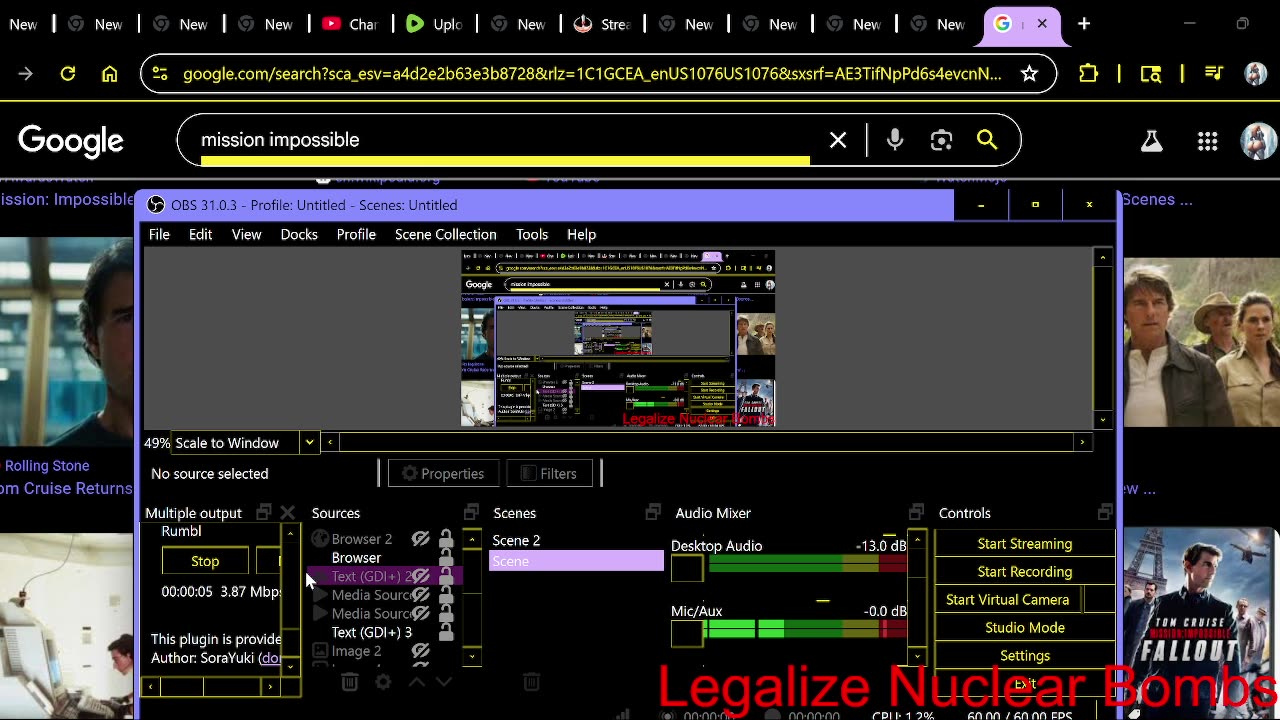
Task: Mute Mic/Aux in the mixer
Action: tap(687, 633)
